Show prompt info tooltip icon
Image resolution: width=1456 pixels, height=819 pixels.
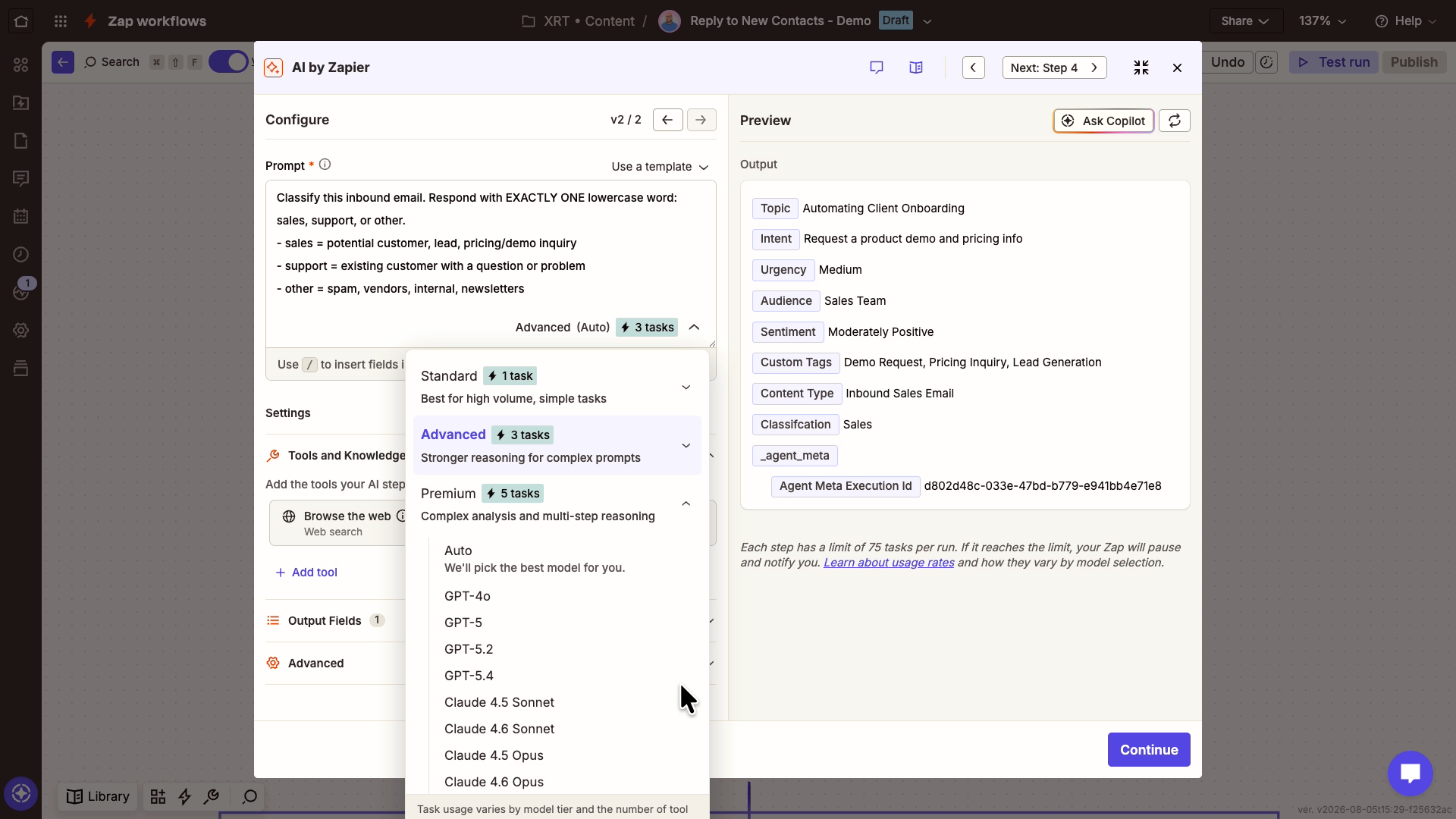coord(325,165)
